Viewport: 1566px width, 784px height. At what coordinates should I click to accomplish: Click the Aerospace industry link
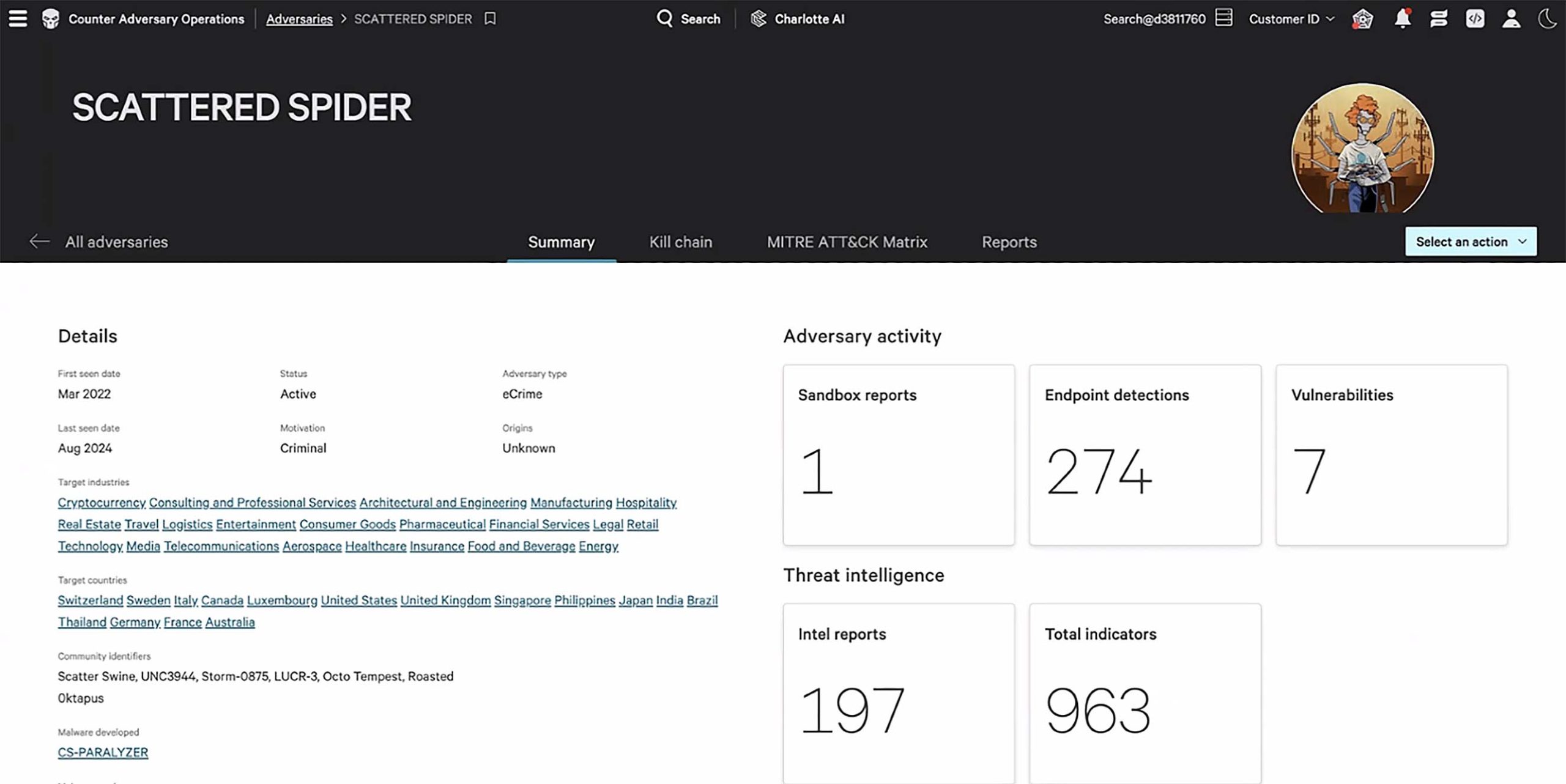[x=312, y=546]
